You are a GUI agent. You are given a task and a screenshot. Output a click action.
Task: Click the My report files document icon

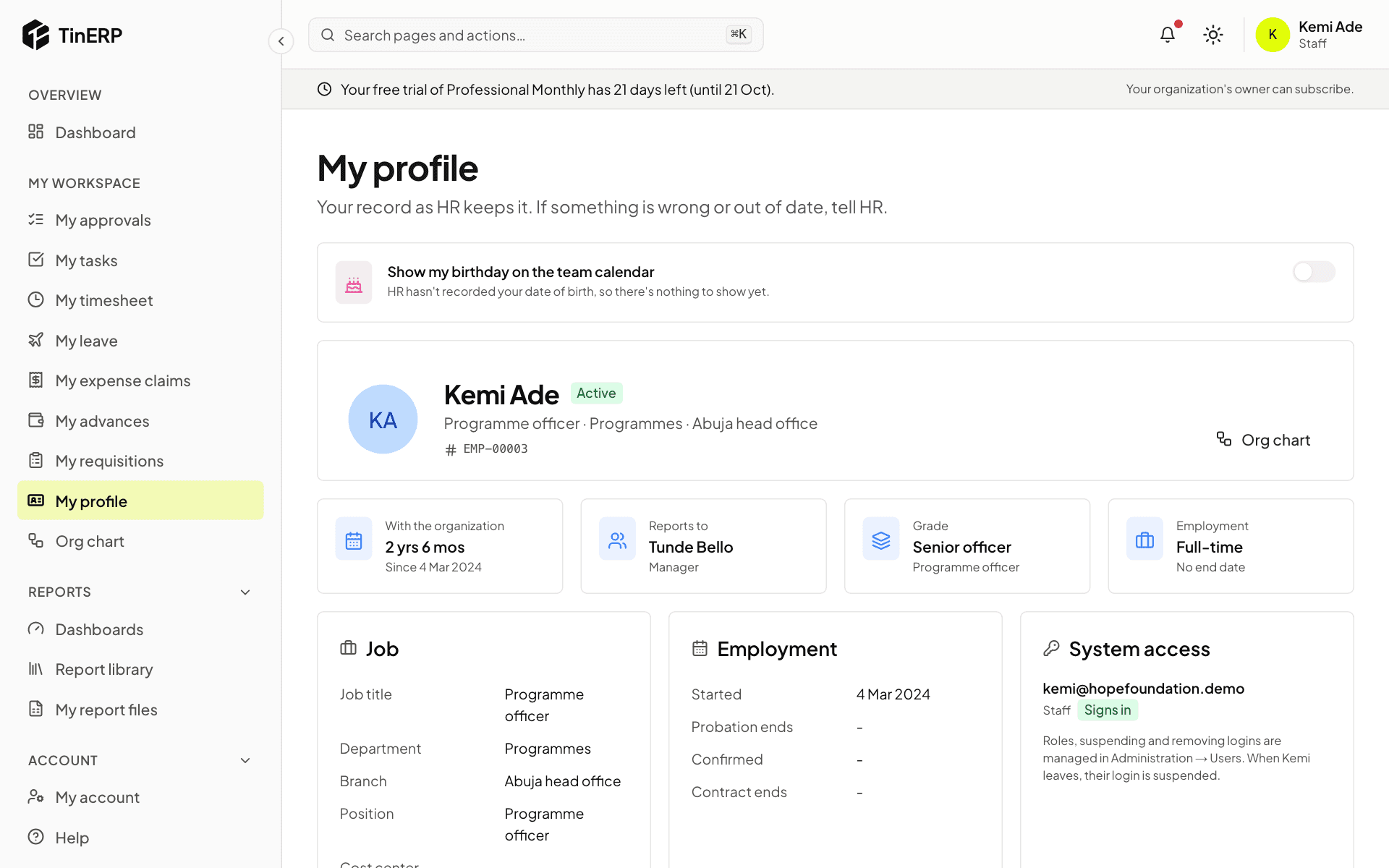tap(36, 709)
